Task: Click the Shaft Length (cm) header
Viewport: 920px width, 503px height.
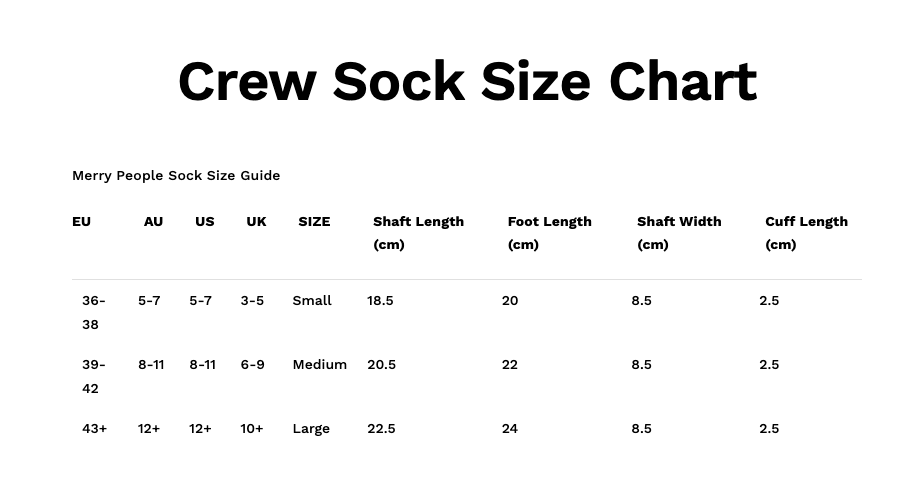Action: click(x=418, y=233)
